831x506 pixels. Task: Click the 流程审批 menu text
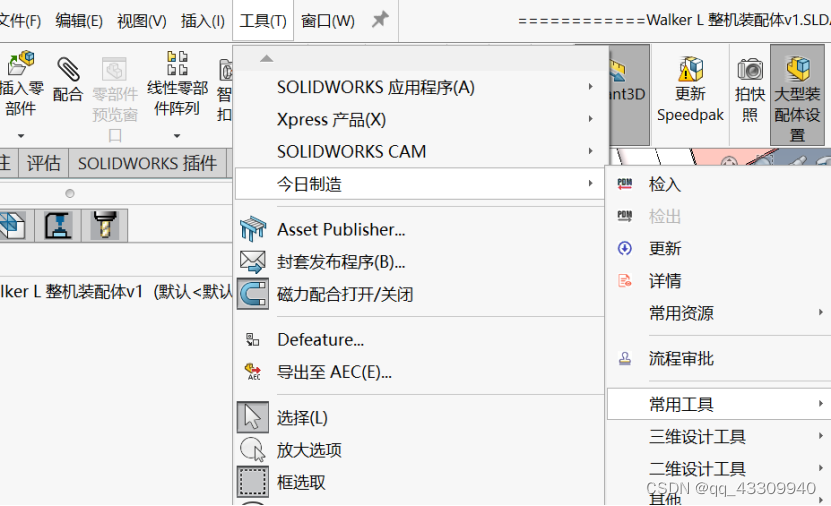pyautogui.click(x=682, y=359)
